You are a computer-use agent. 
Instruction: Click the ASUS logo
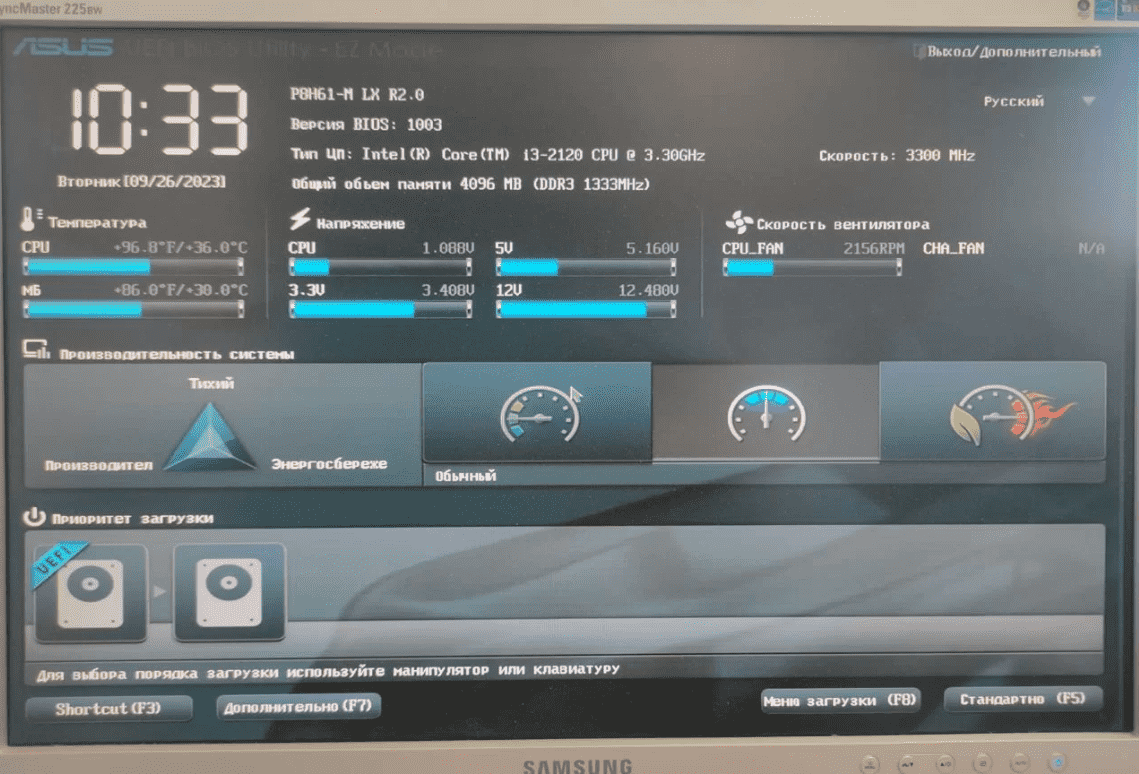(63, 48)
